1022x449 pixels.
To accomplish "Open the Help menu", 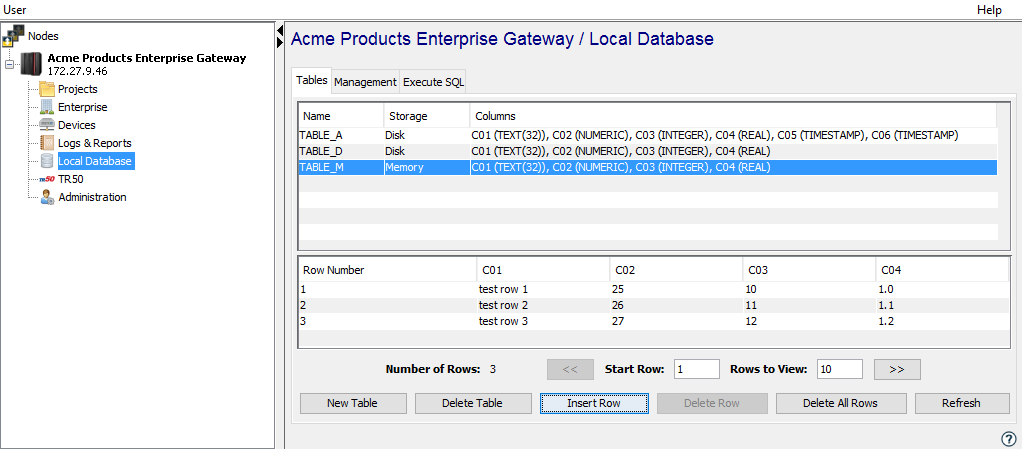I will point(988,9).
